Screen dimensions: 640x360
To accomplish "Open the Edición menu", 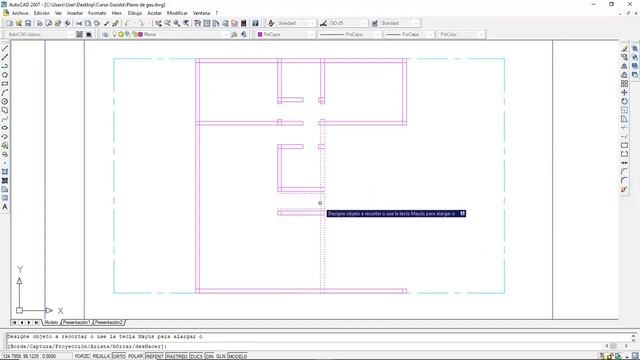I will click(42, 13).
